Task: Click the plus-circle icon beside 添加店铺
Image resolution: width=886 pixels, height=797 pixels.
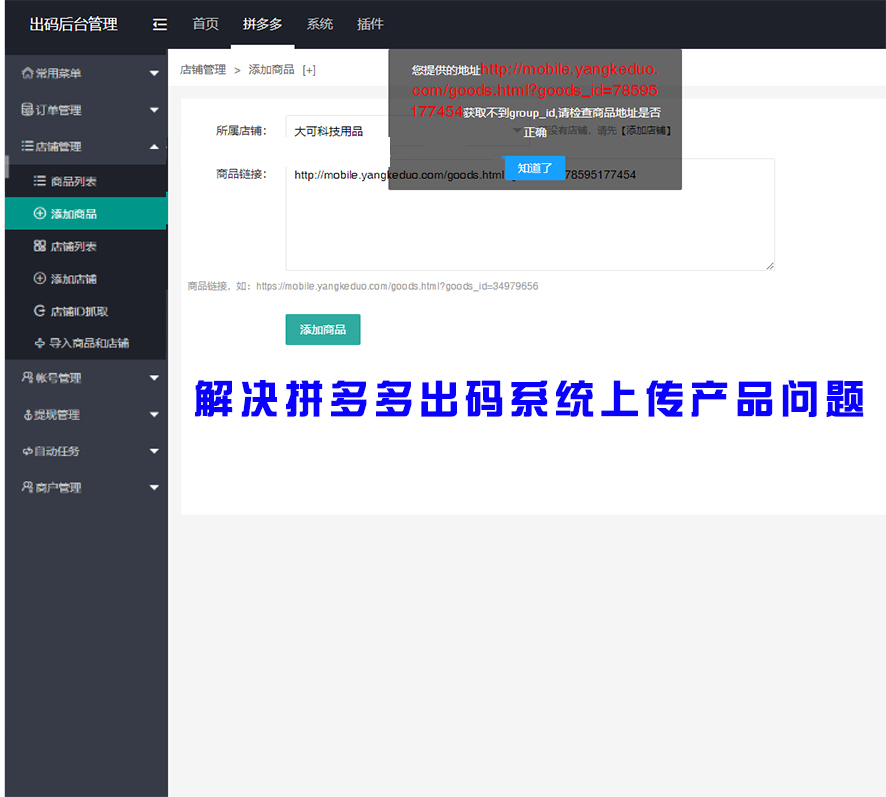Action: click(40, 278)
